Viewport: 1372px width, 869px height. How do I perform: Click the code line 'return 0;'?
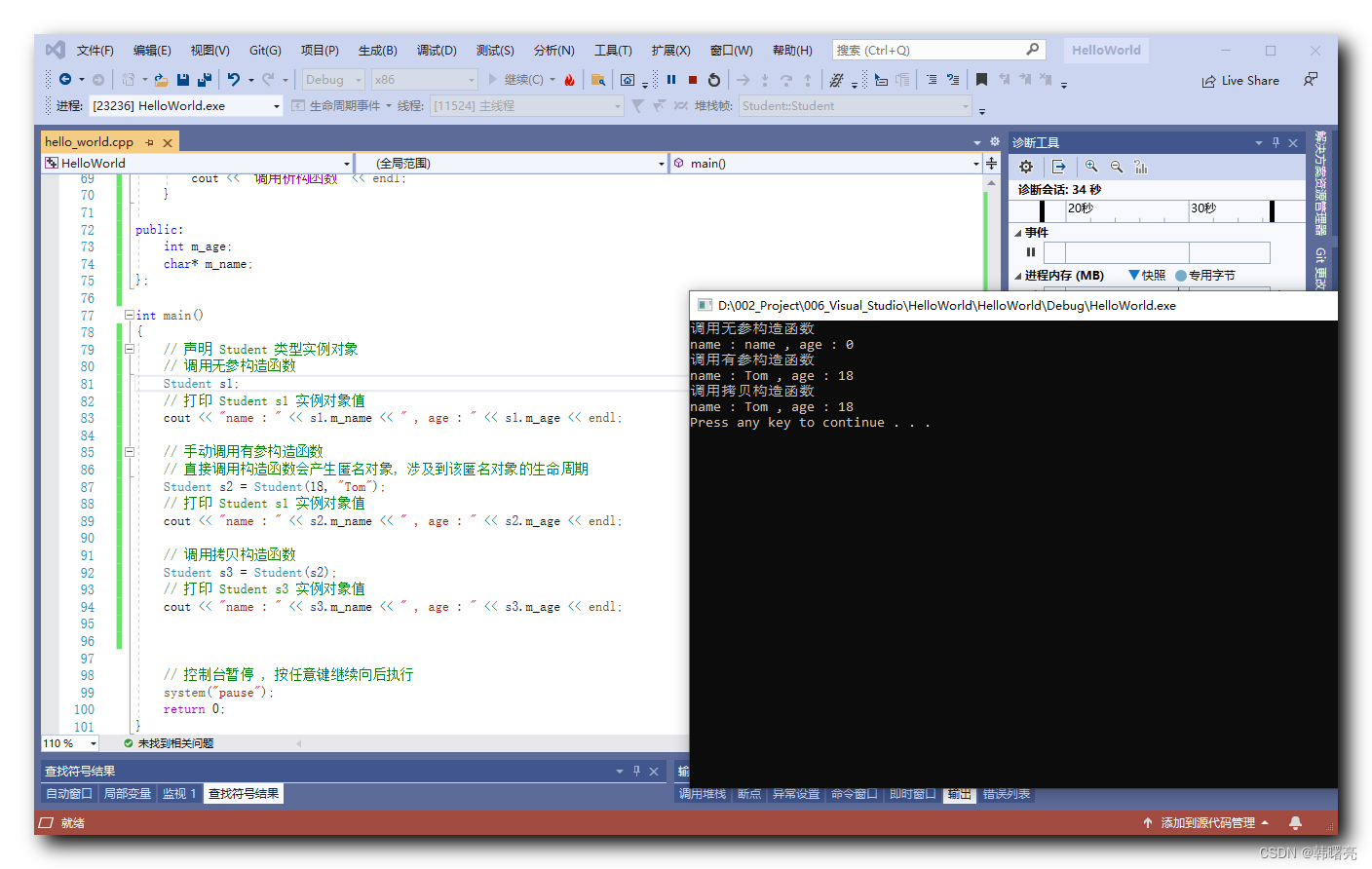coord(194,709)
